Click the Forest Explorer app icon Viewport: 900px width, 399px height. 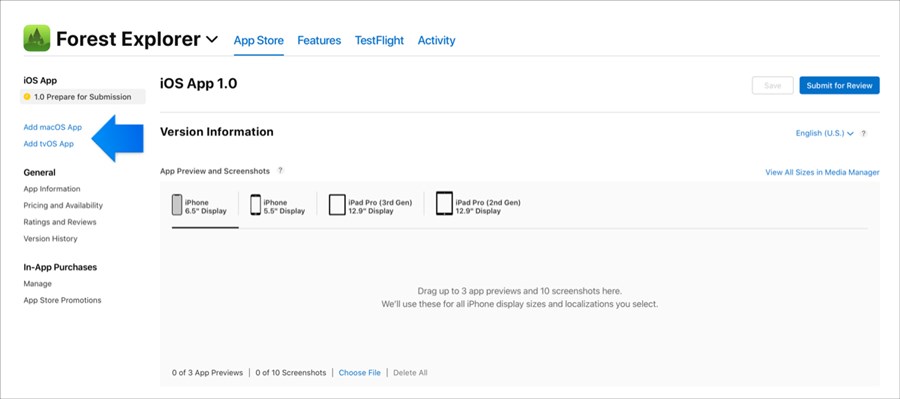37,38
